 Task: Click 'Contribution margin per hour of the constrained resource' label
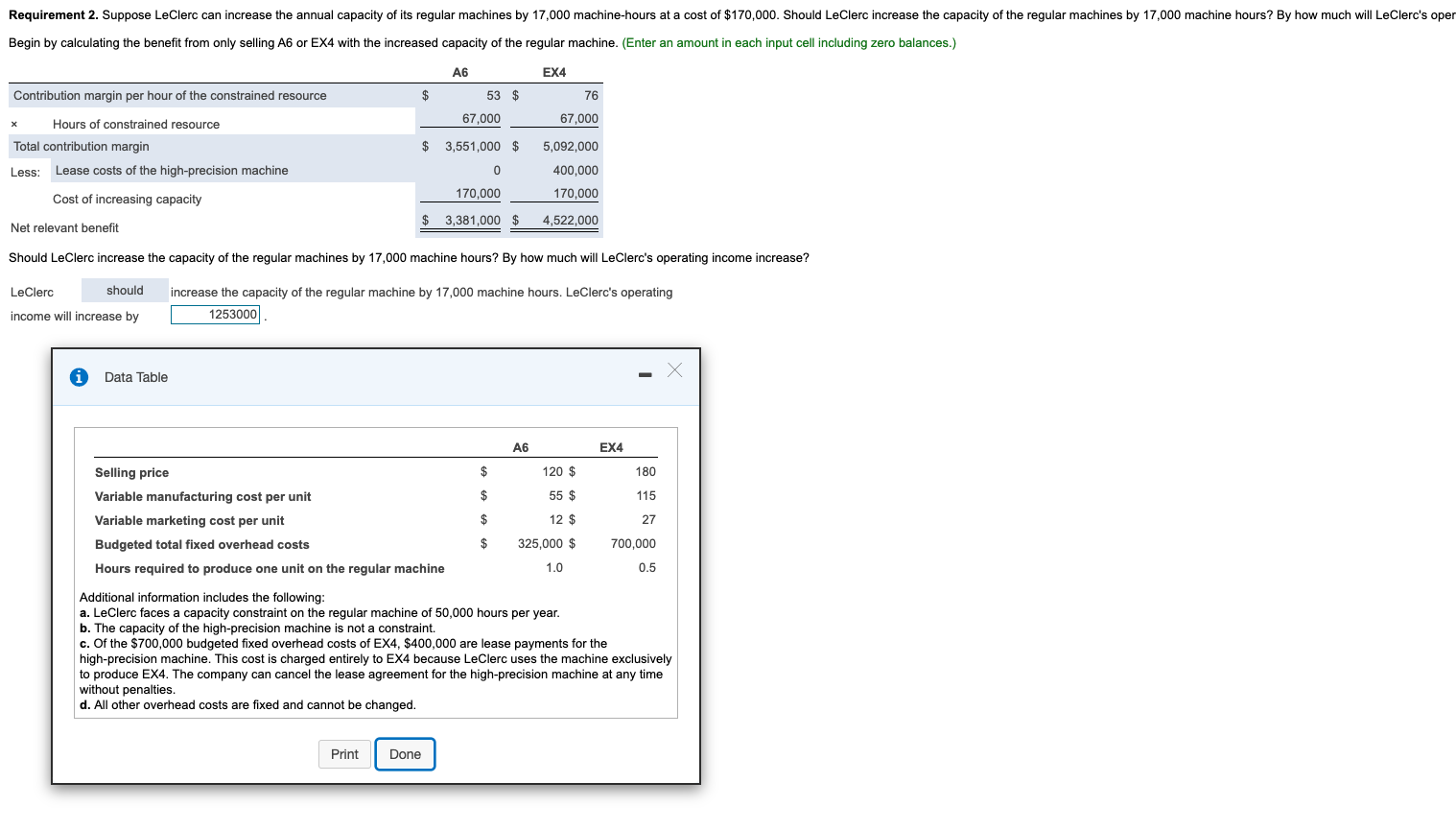pos(170,96)
